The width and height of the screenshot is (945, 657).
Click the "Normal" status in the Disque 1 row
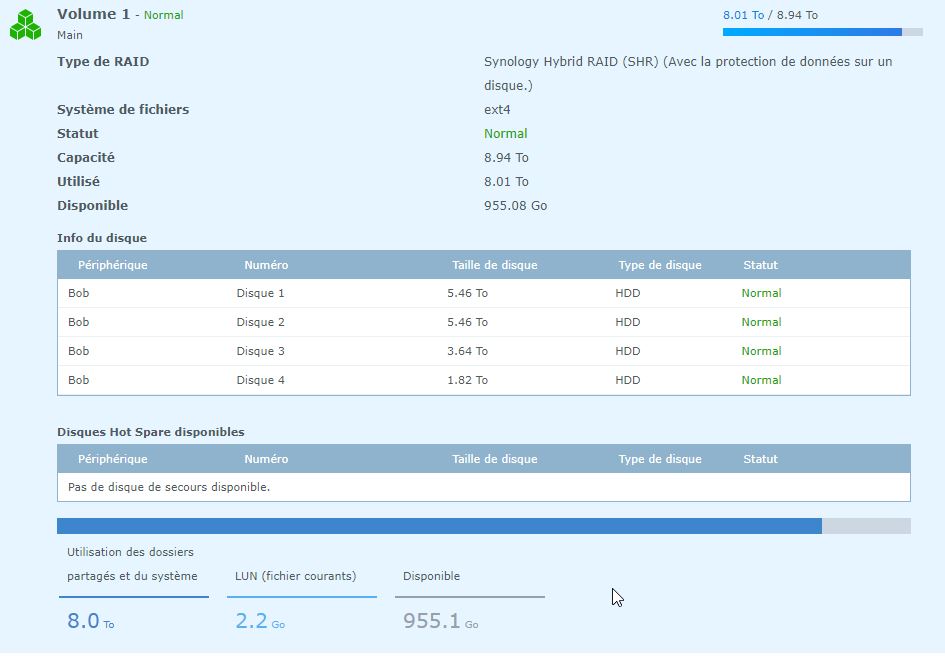(x=761, y=294)
